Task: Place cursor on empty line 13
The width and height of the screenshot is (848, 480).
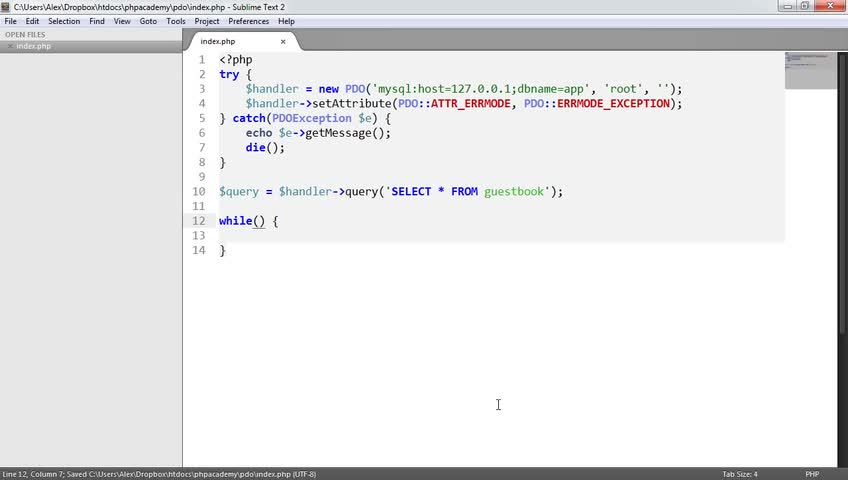Action: 501,236
